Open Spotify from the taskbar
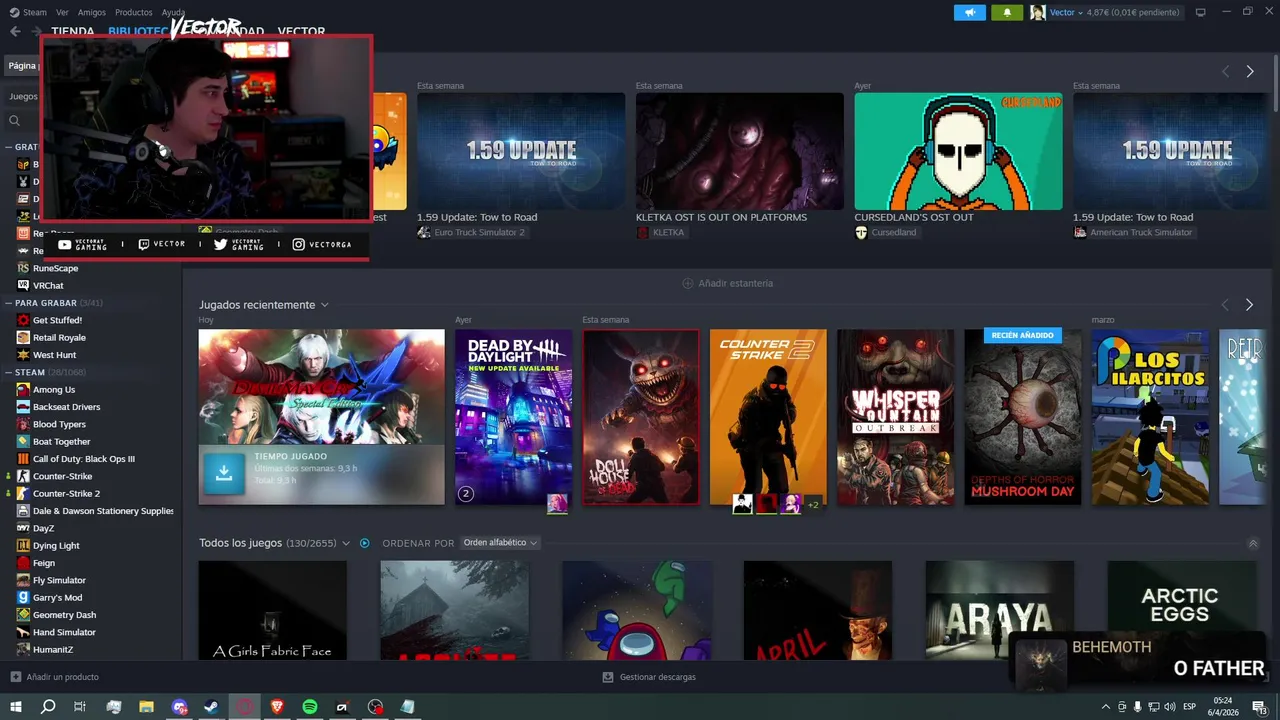The image size is (1280, 720). (x=309, y=707)
